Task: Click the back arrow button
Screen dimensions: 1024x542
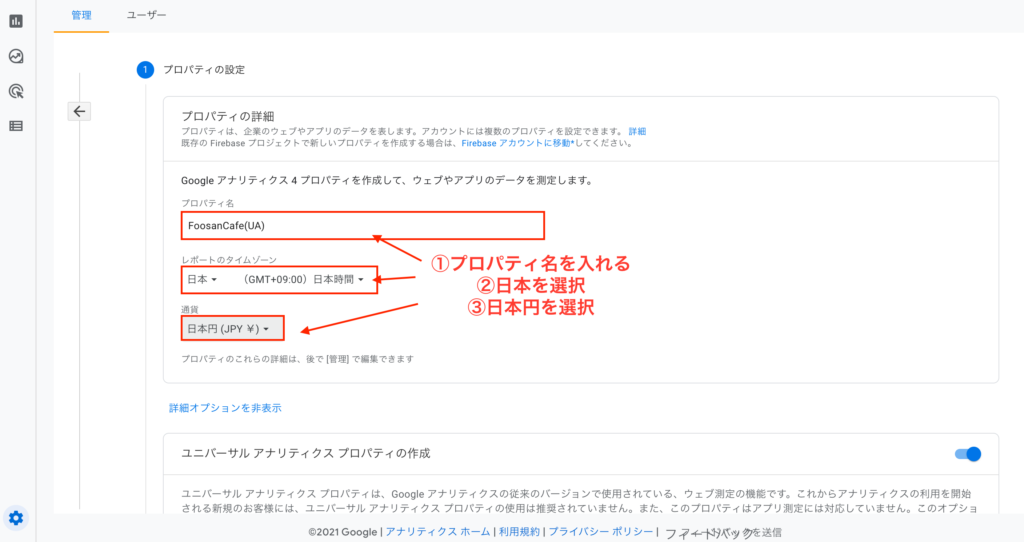Action: coord(80,111)
